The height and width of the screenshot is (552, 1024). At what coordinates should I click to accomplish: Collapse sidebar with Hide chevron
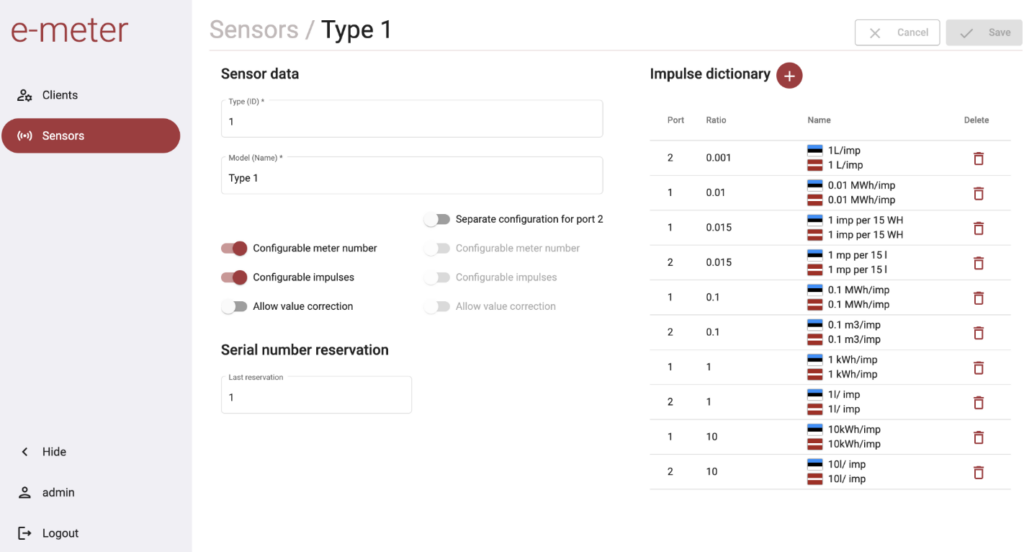click(x=25, y=451)
